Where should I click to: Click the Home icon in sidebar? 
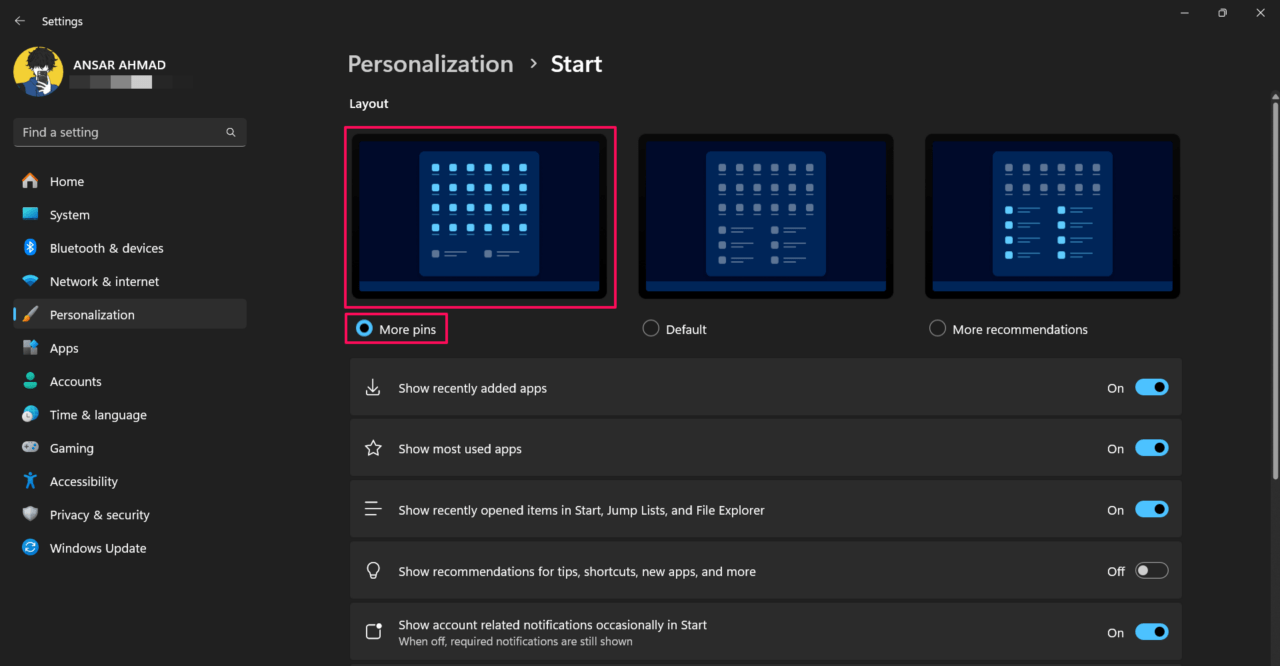coord(30,181)
